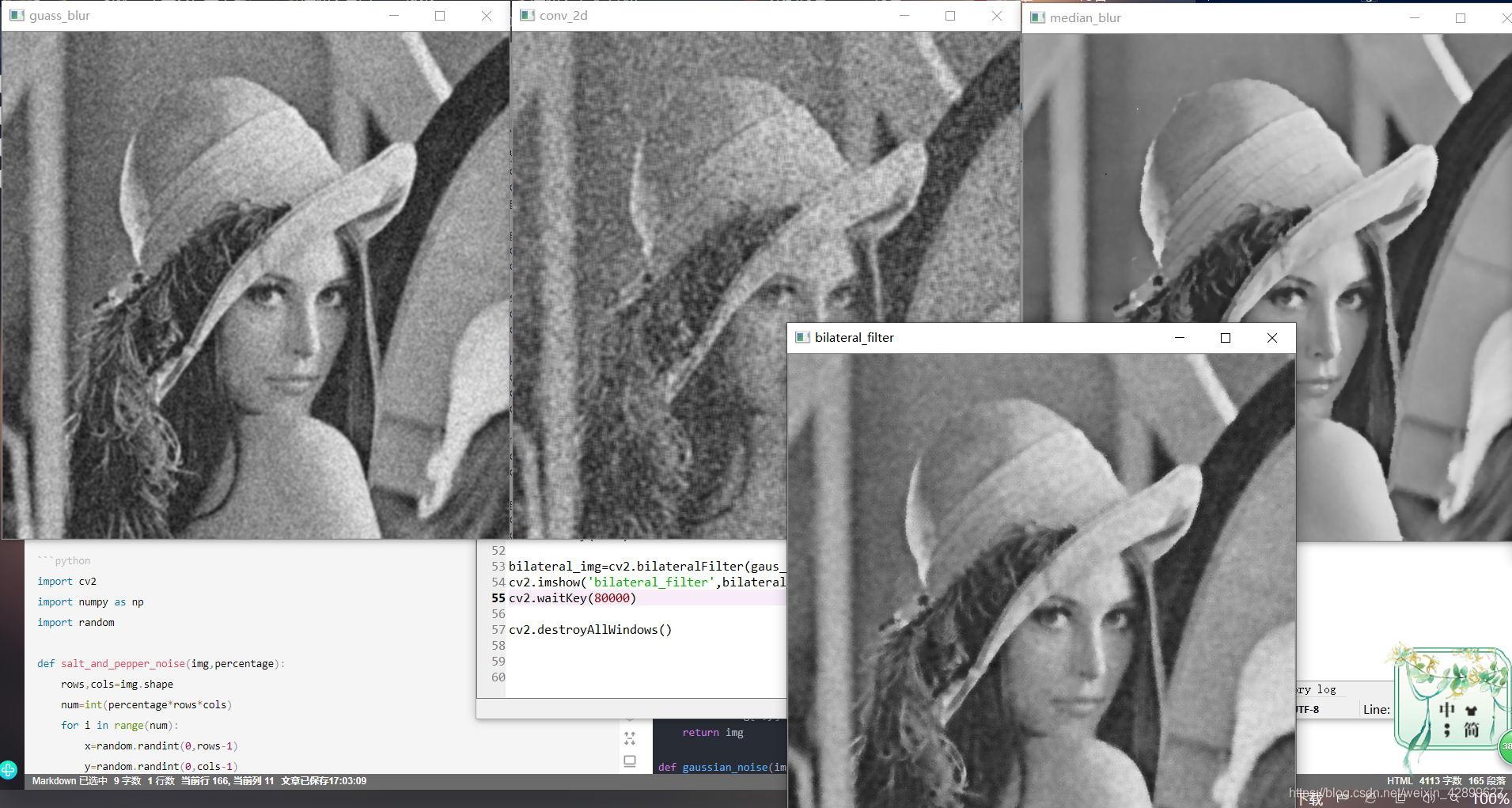
Task: Click the green circle badge showing 38
Action: pyautogui.click(x=1506, y=745)
